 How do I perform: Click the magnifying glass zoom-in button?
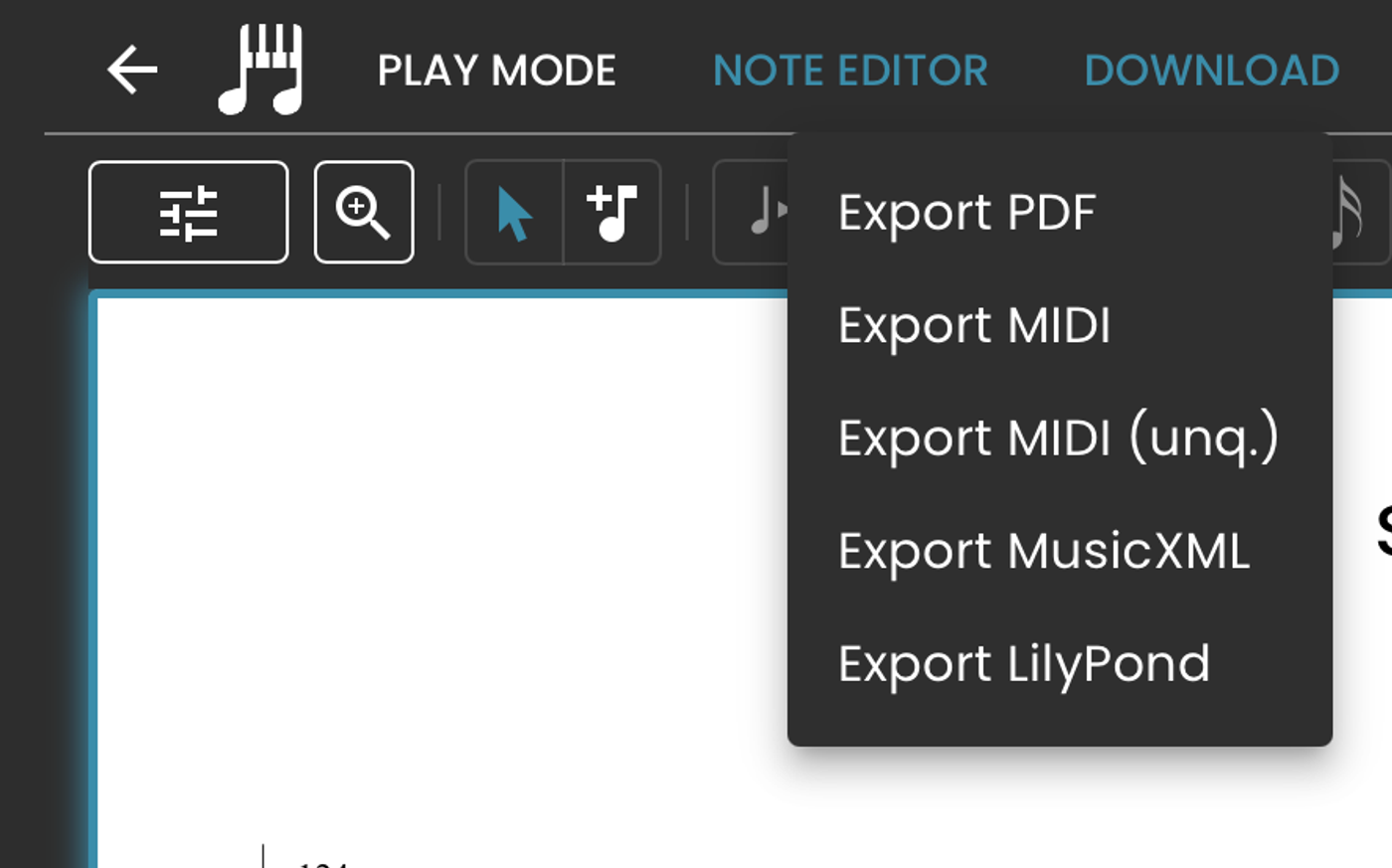tap(364, 212)
